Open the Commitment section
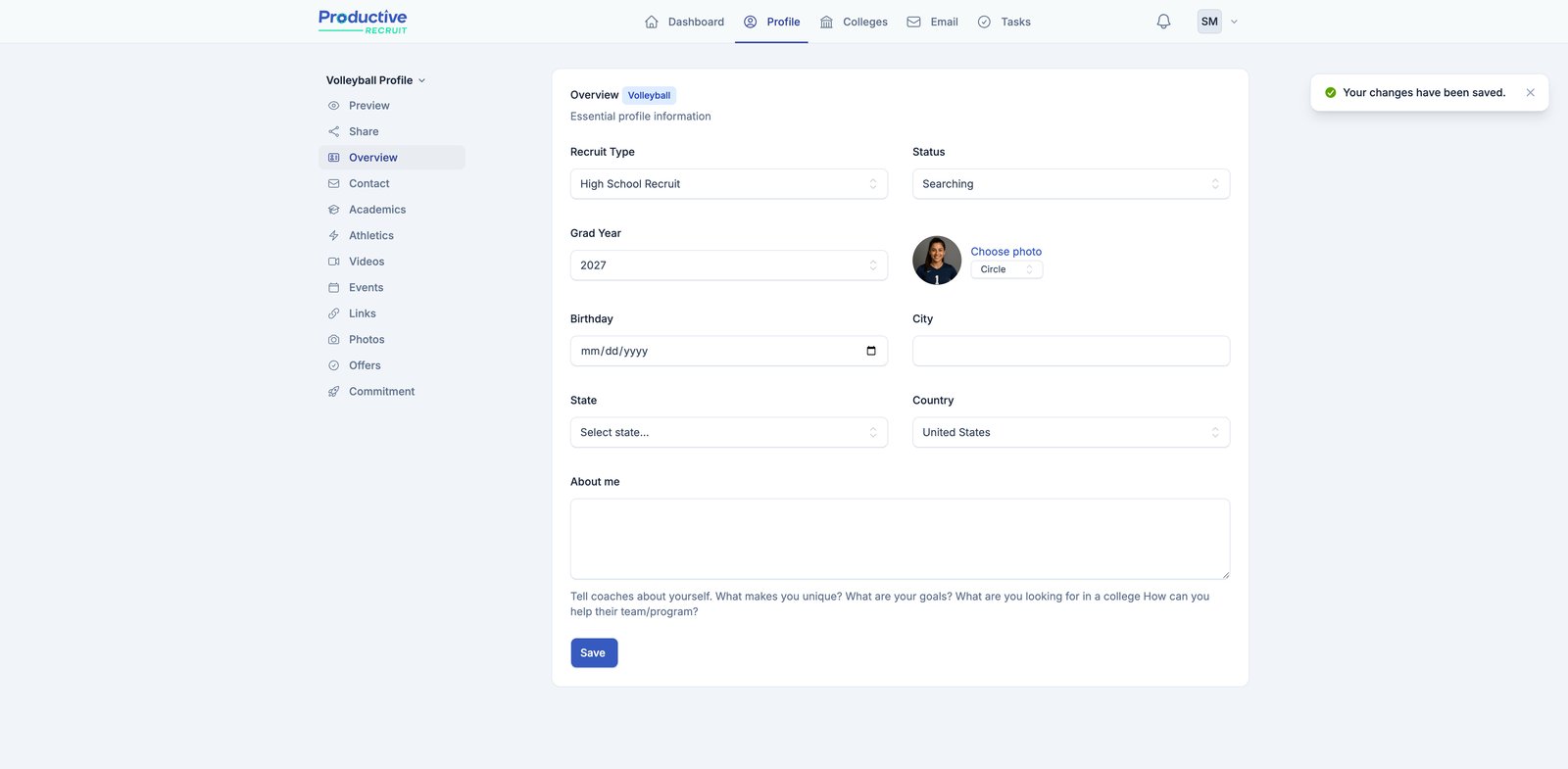 (x=381, y=392)
